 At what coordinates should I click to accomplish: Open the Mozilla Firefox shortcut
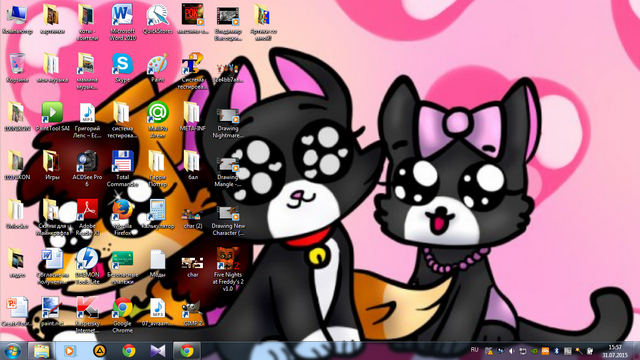(x=122, y=217)
